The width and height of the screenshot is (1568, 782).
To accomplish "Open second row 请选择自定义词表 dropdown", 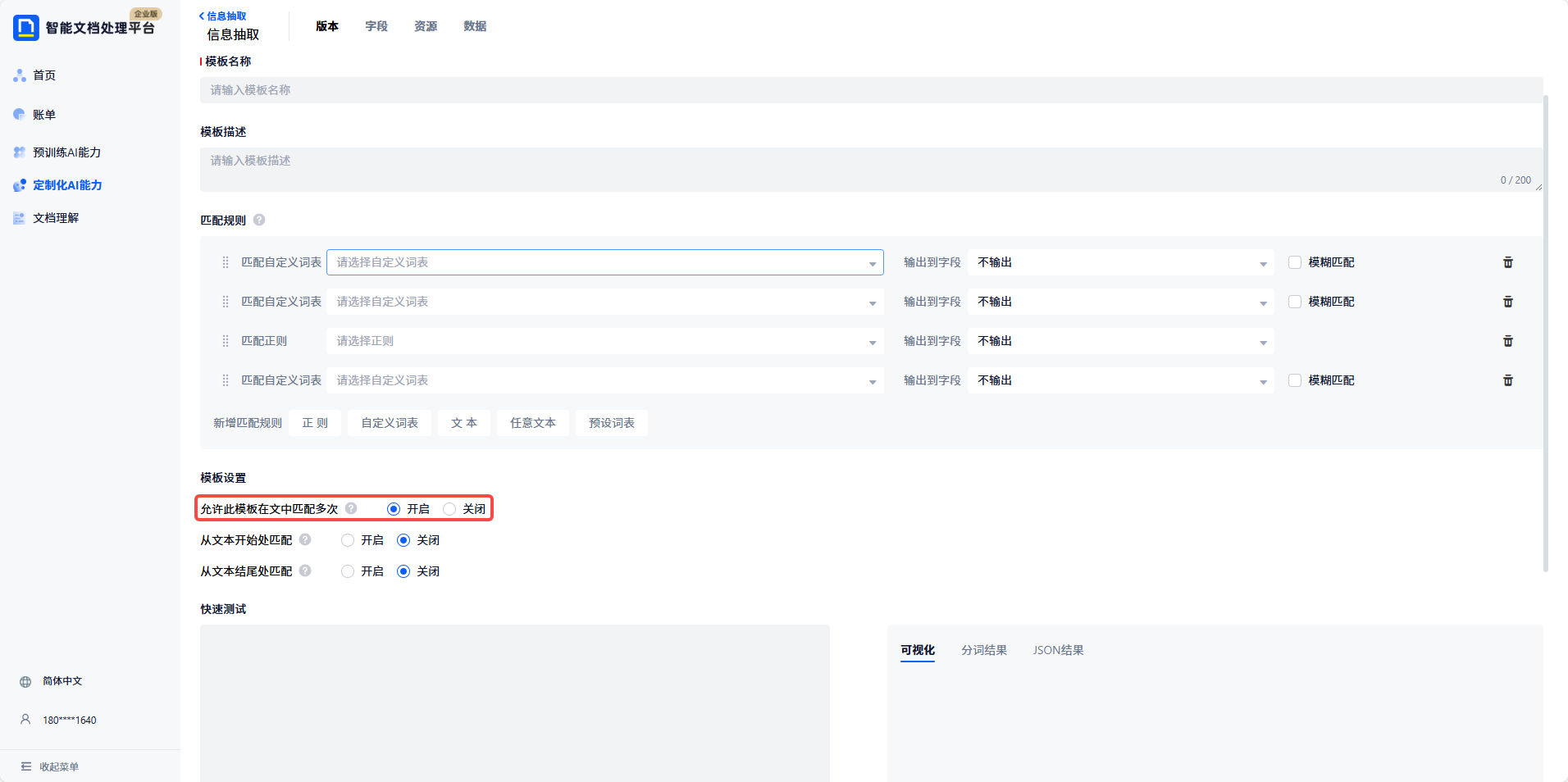I will click(x=605, y=302).
